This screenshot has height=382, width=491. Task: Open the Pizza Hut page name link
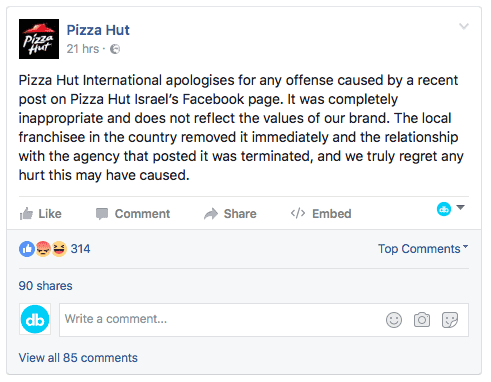(x=98, y=30)
